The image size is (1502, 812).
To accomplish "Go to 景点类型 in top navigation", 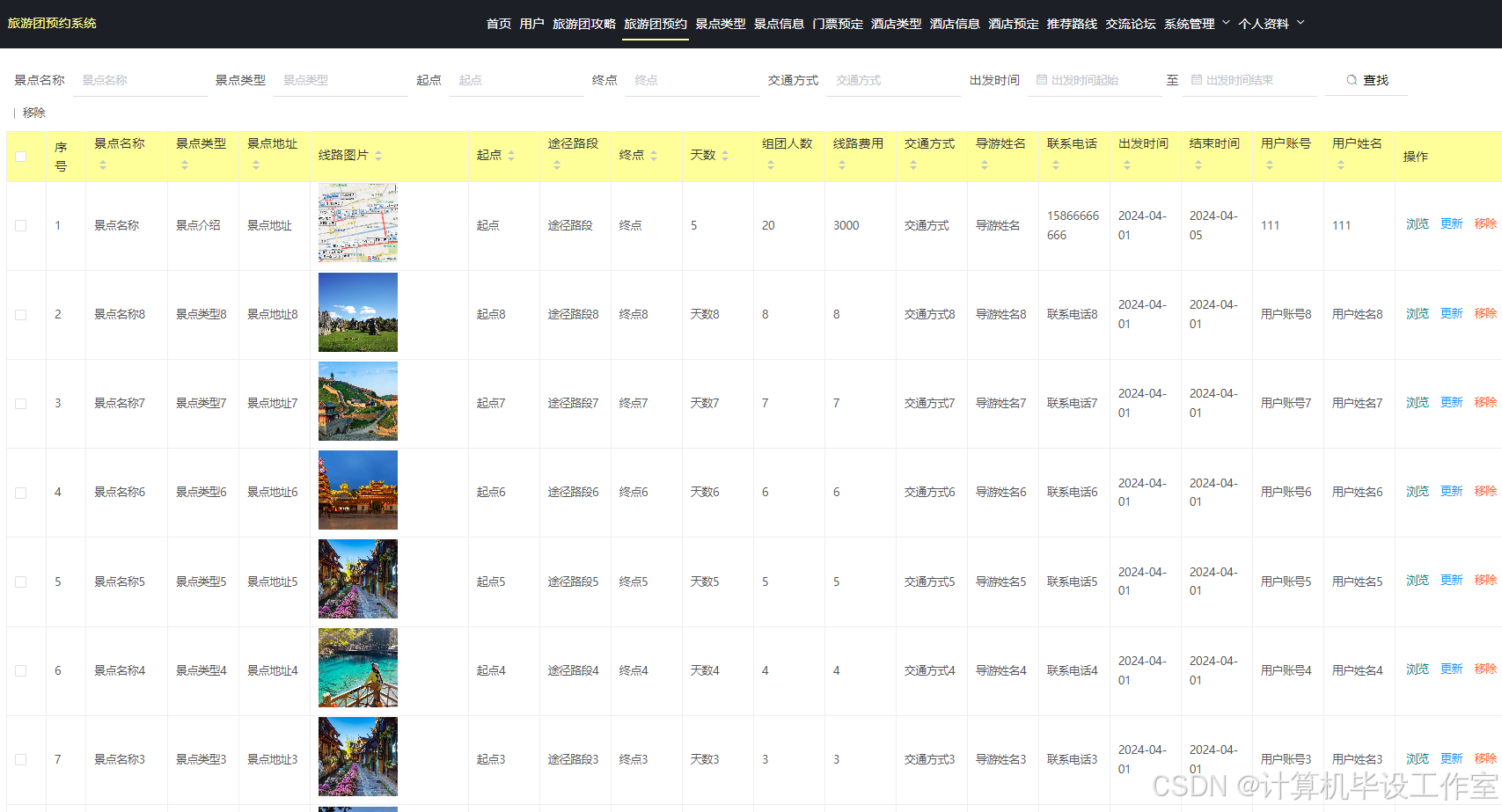I will point(721,24).
